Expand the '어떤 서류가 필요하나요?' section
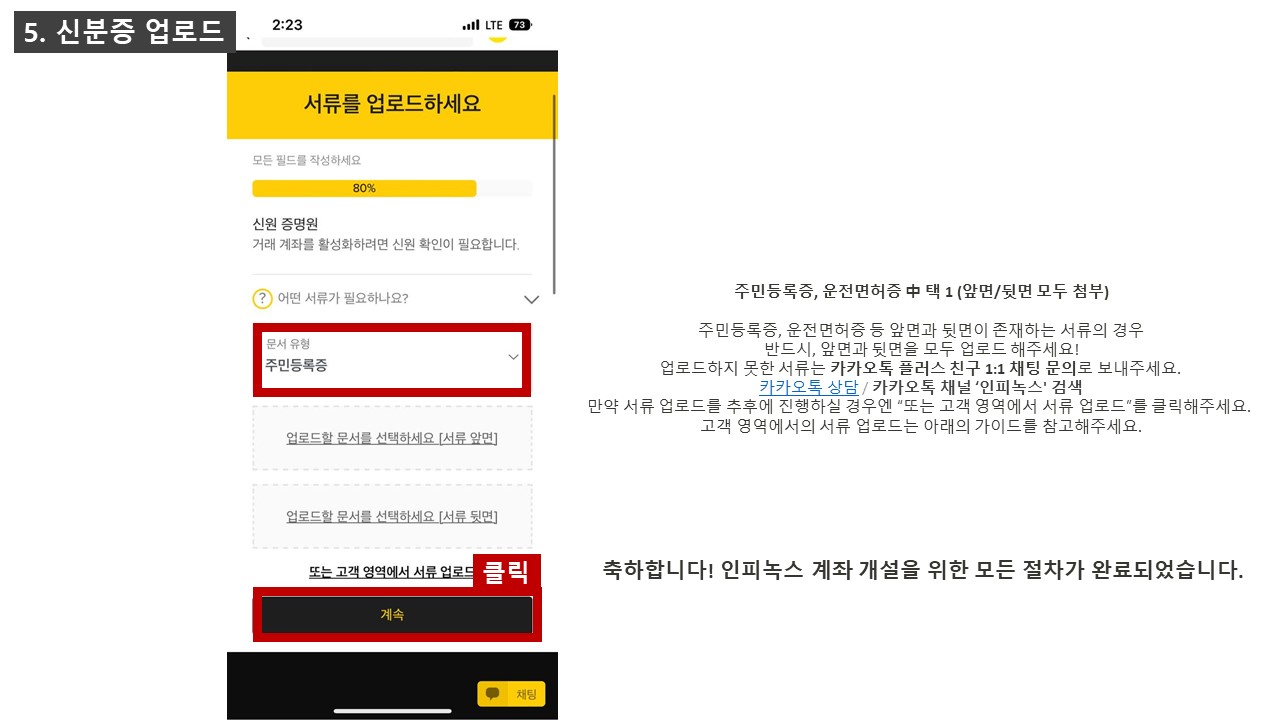 pos(531,299)
